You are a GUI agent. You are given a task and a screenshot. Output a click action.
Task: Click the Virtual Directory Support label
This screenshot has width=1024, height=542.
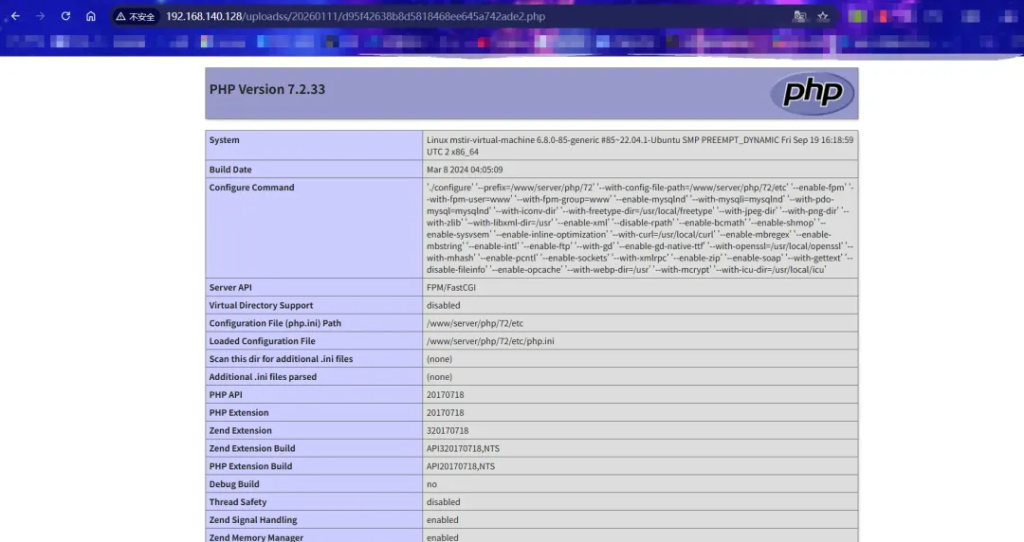click(261, 306)
